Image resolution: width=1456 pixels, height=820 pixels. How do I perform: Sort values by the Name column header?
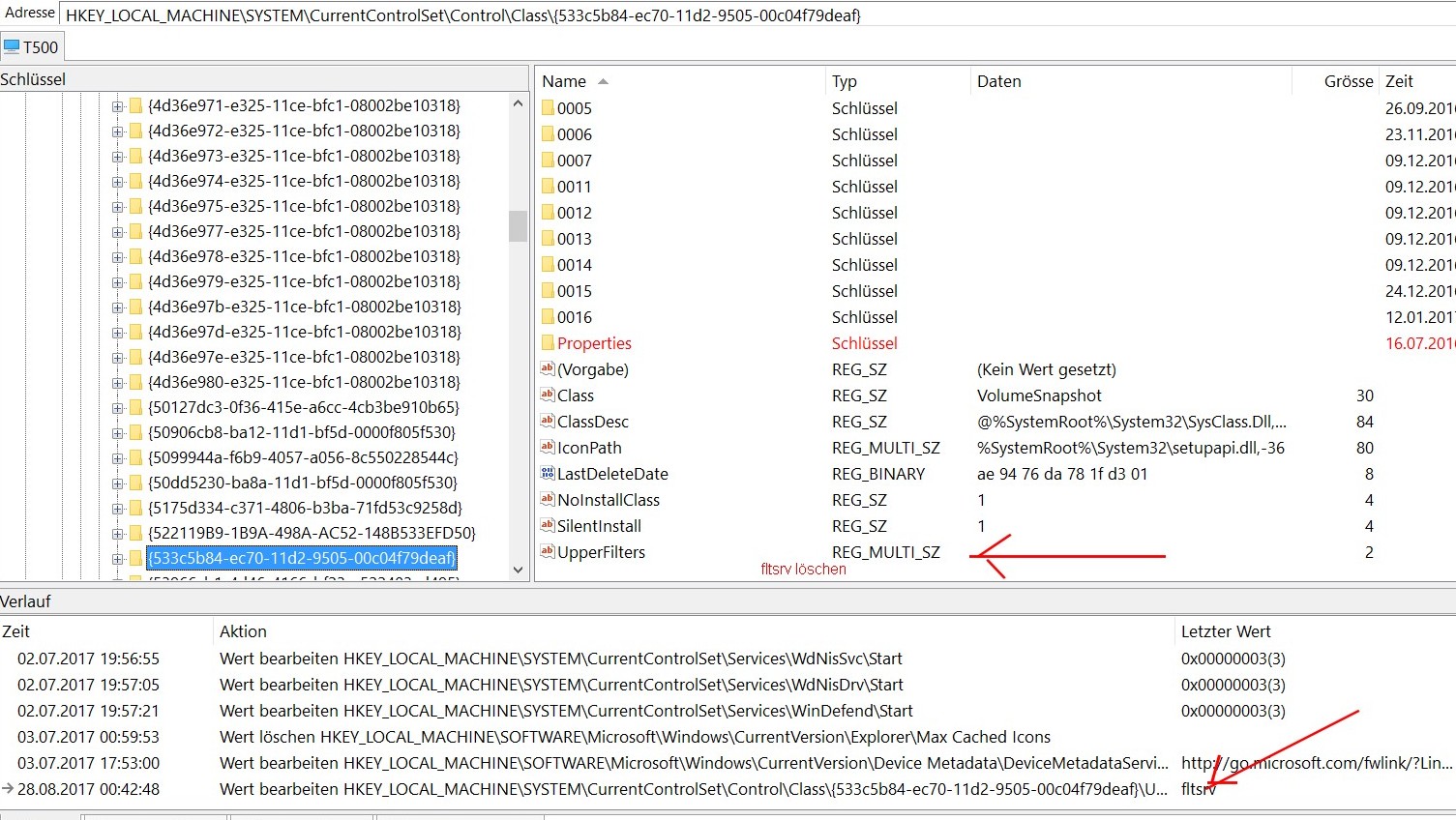click(x=680, y=81)
